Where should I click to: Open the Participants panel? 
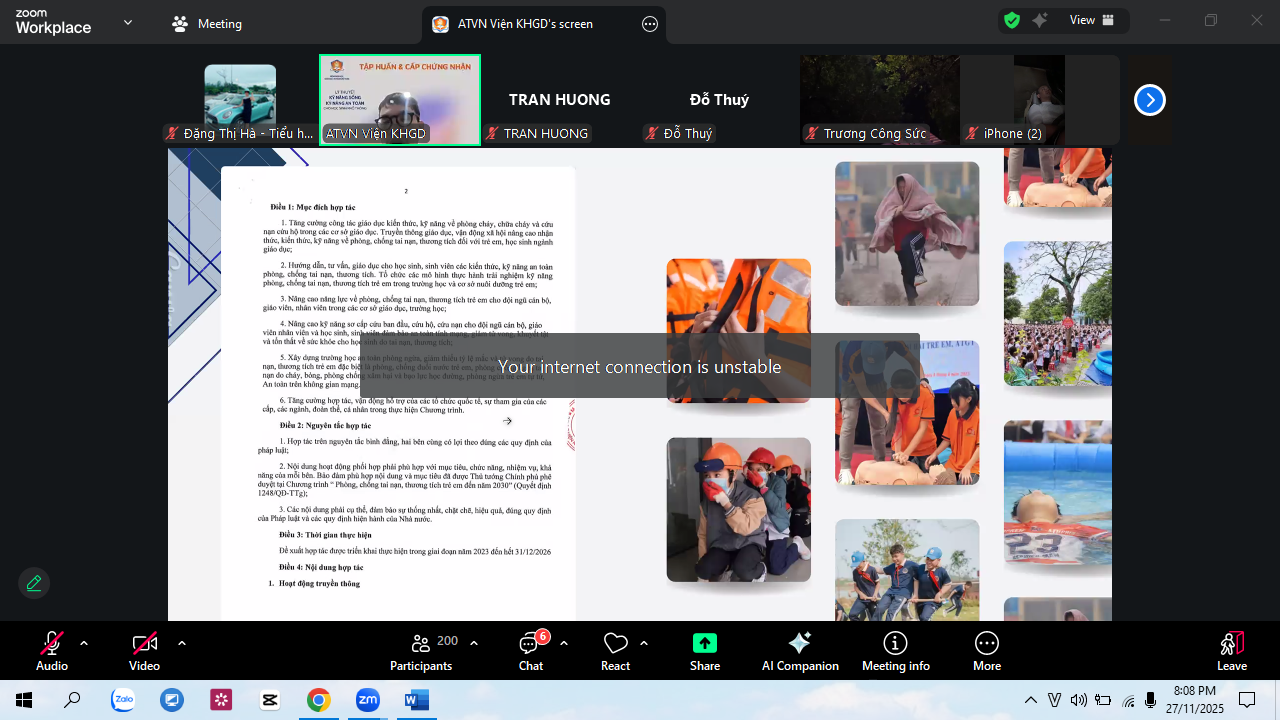click(421, 651)
